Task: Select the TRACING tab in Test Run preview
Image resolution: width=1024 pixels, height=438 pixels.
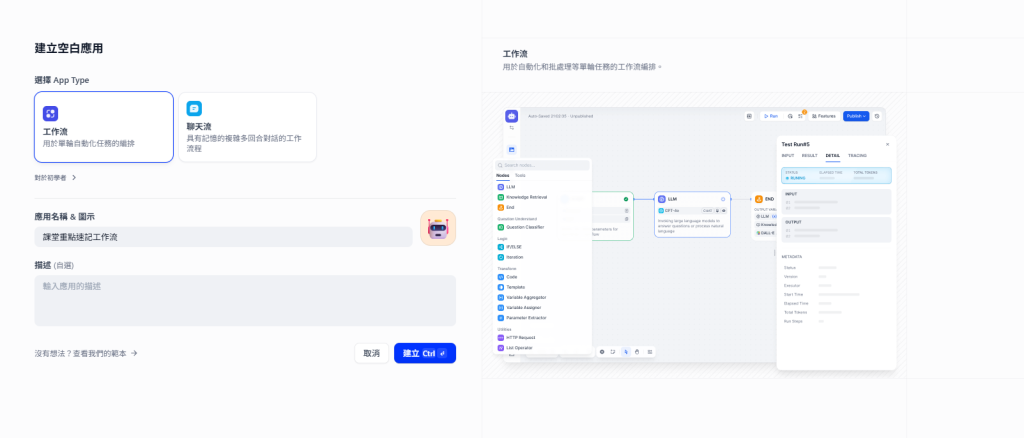Action: 857,155
